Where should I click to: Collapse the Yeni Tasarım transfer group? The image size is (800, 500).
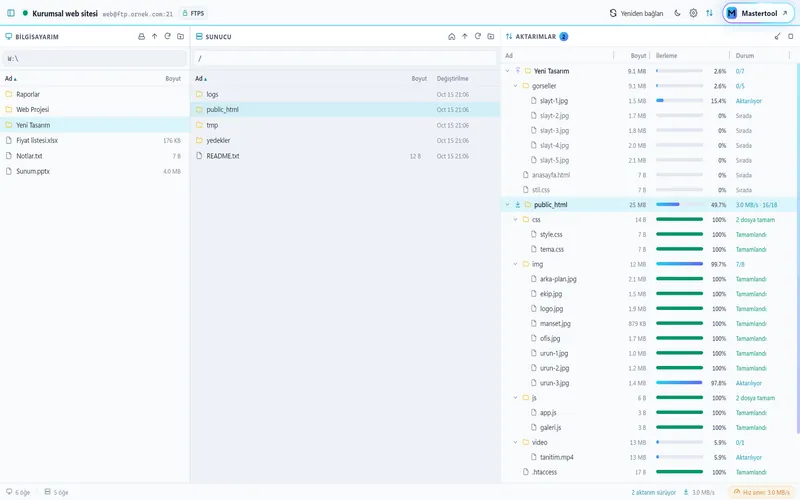(508, 71)
